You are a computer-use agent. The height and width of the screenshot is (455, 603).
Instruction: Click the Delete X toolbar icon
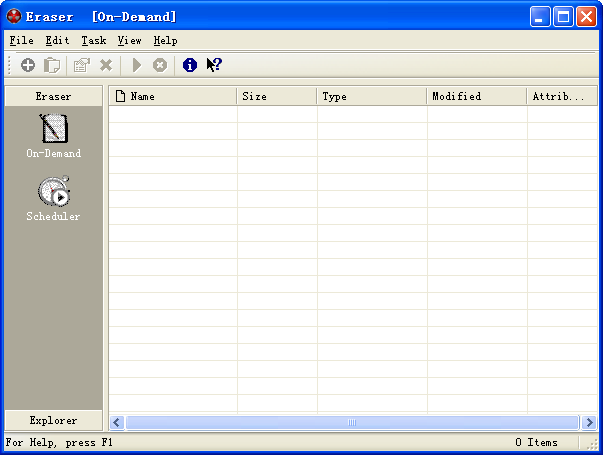[105, 65]
